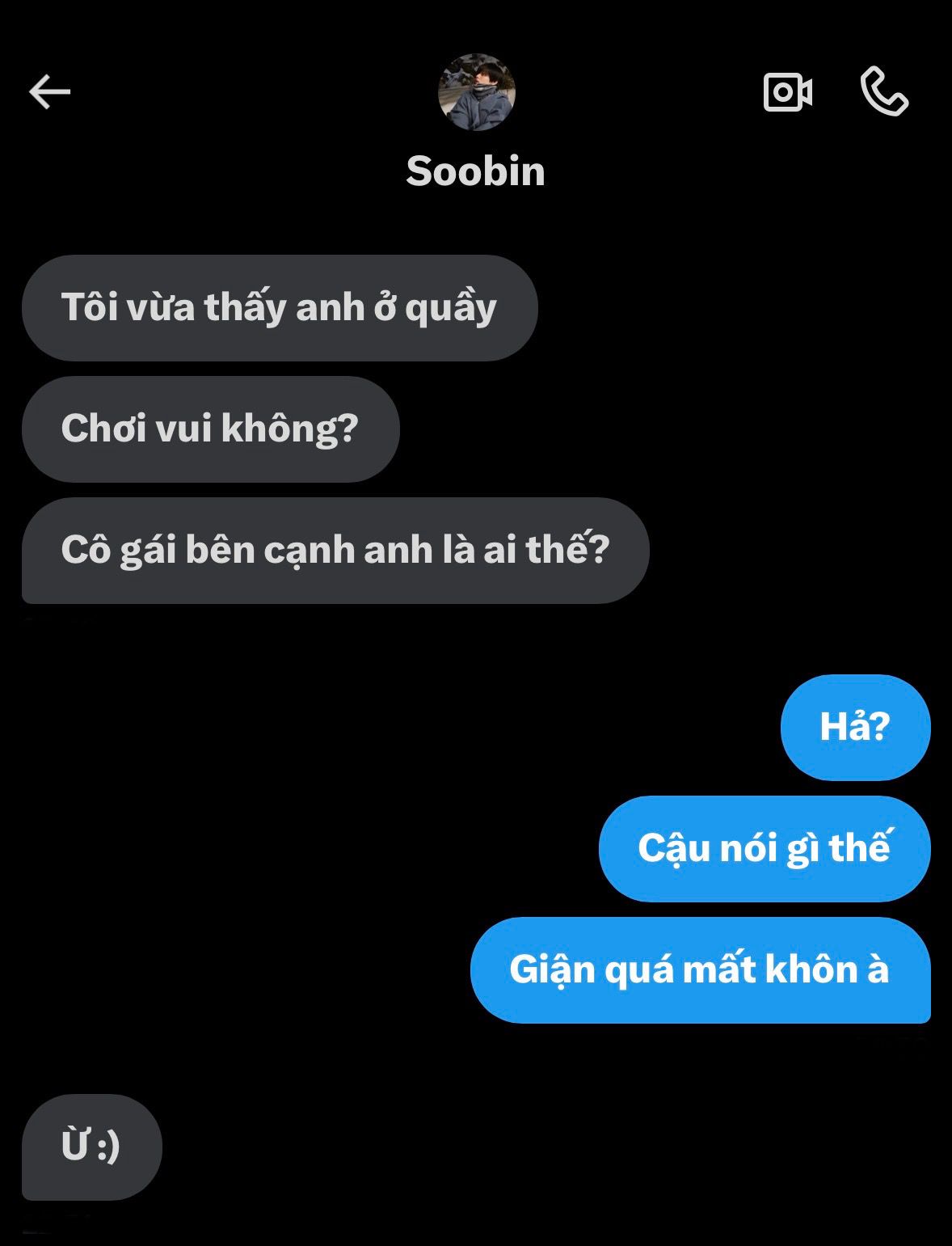
Task: Tap message 'Cô gái bên cạnh anh là ai thế?'
Action: coord(335,551)
